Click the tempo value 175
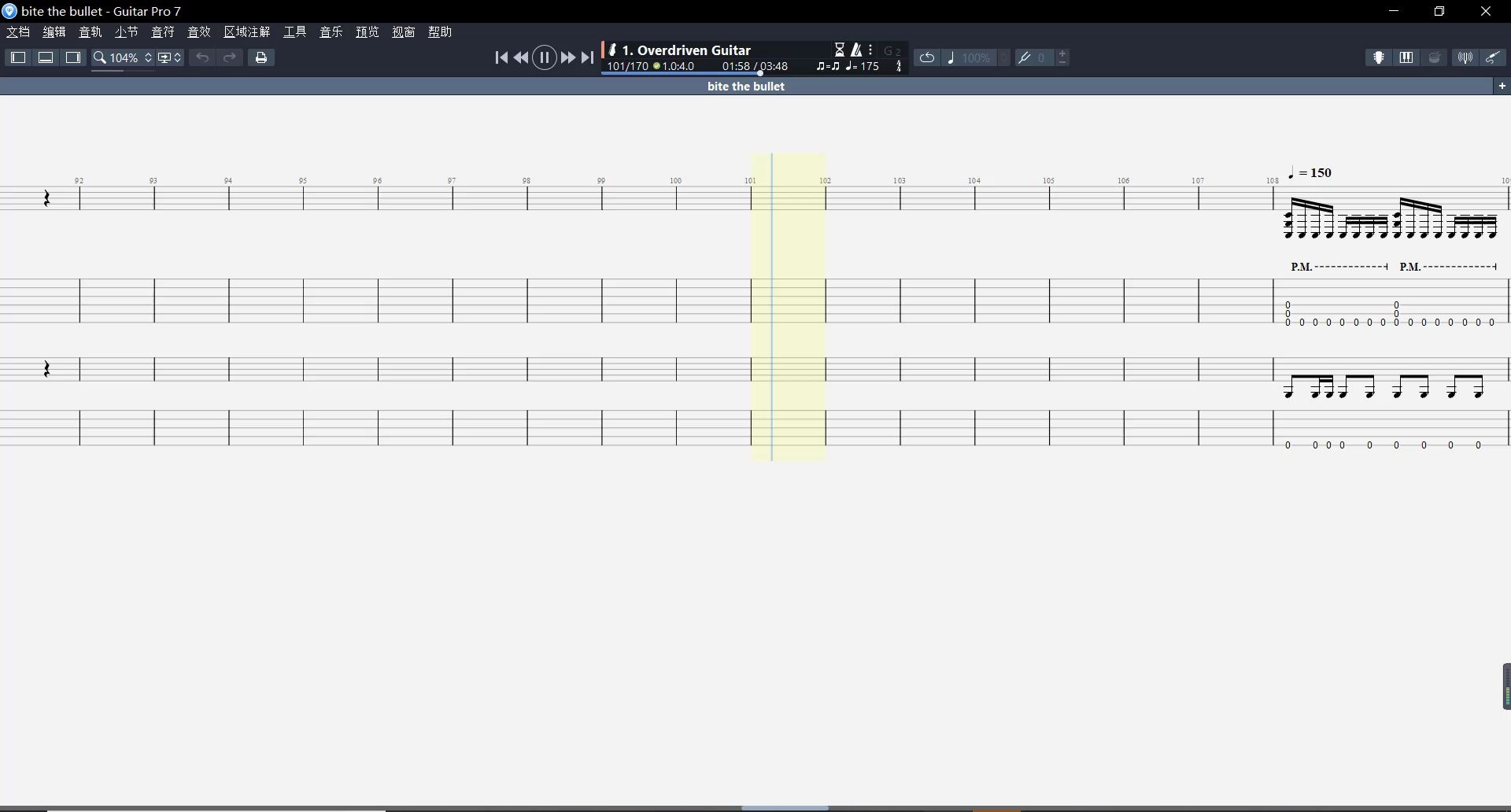The width and height of the screenshot is (1511, 812). click(x=869, y=67)
